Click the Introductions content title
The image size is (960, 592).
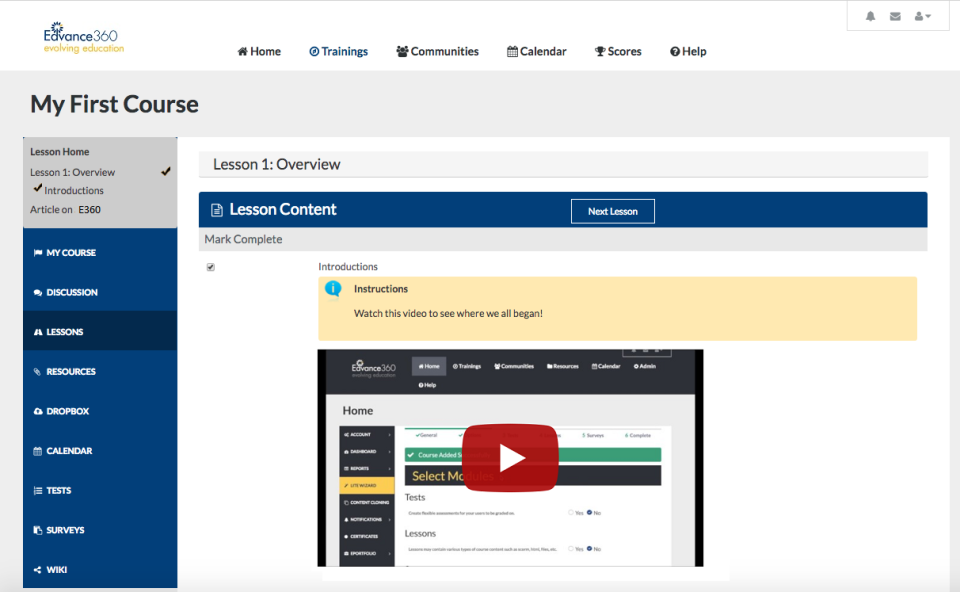click(348, 266)
